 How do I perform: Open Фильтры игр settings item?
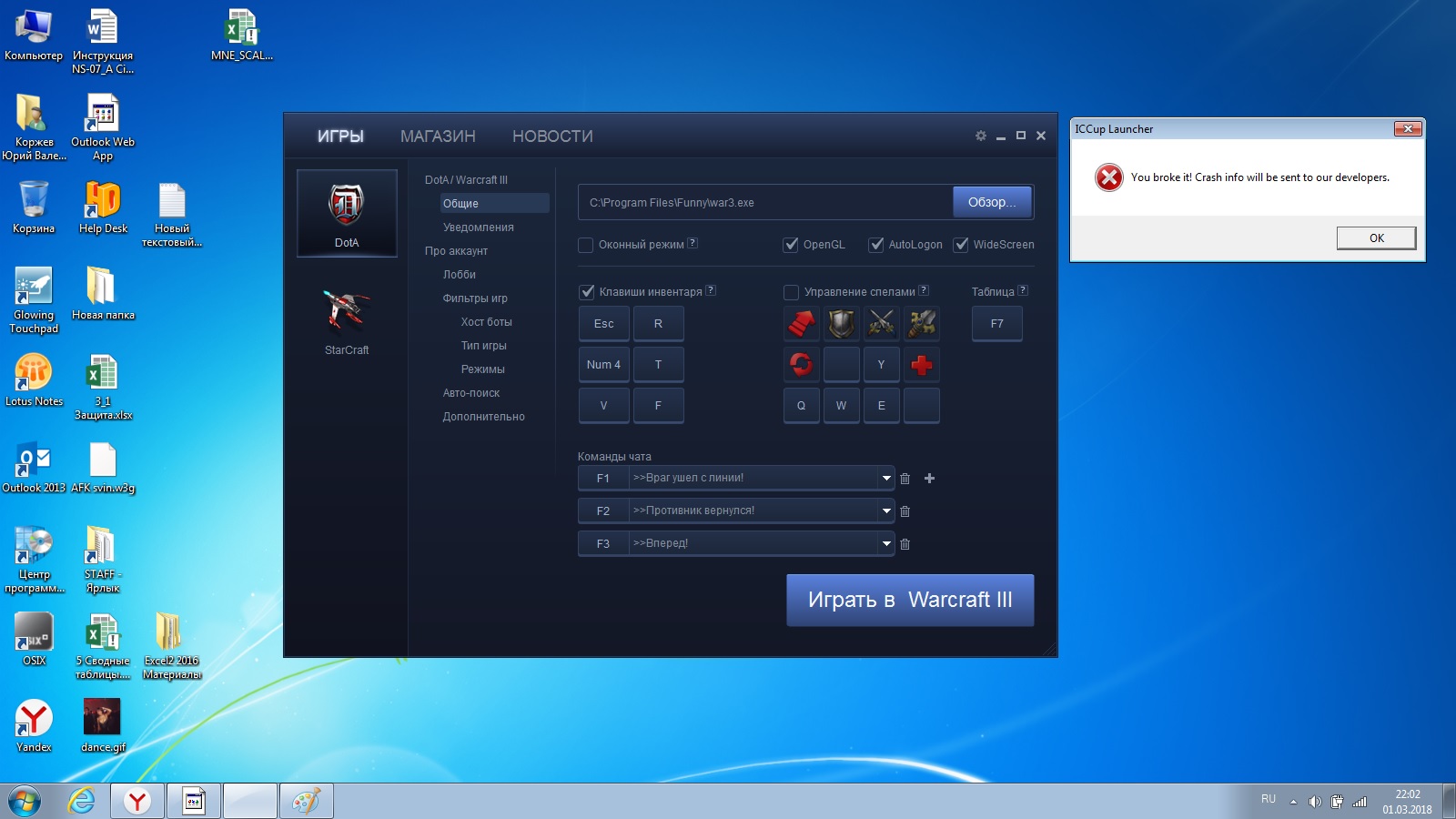pos(475,298)
